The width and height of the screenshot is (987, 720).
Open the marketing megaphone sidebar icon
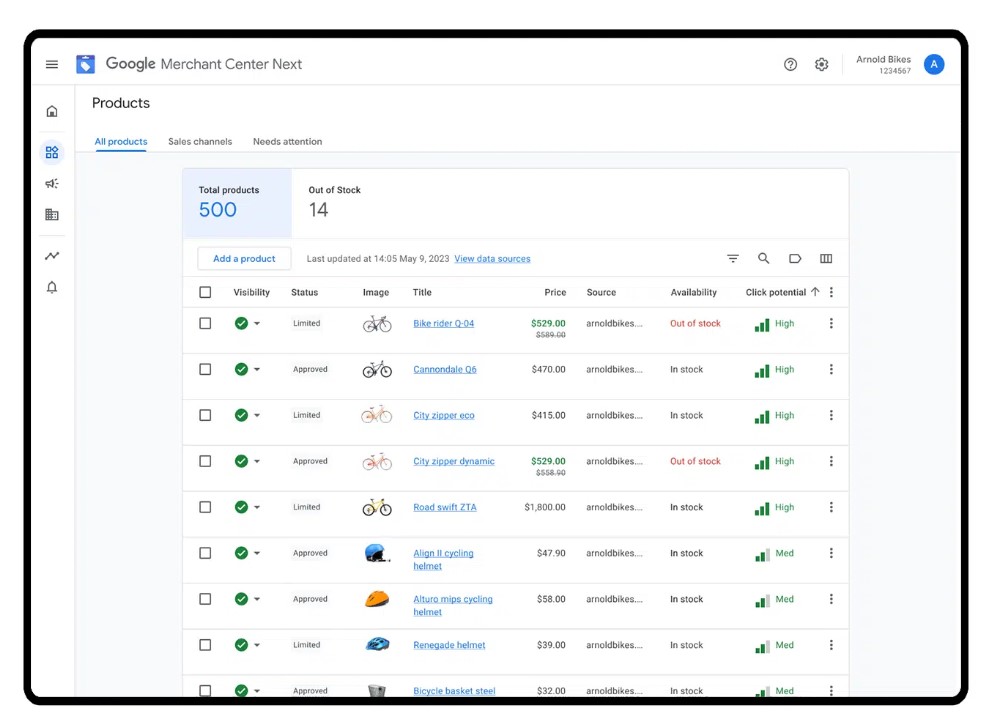[x=52, y=184]
